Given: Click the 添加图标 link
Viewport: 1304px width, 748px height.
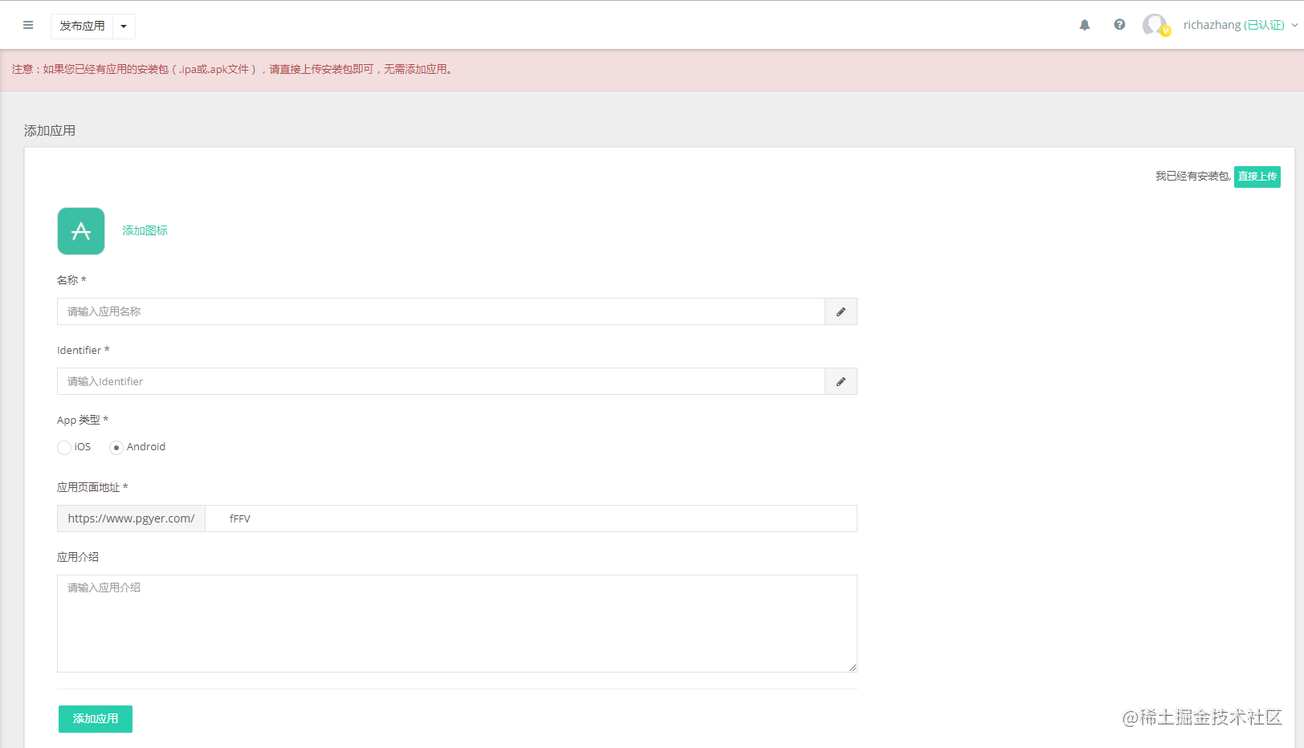Looking at the screenshot, I should coord(145,231).
